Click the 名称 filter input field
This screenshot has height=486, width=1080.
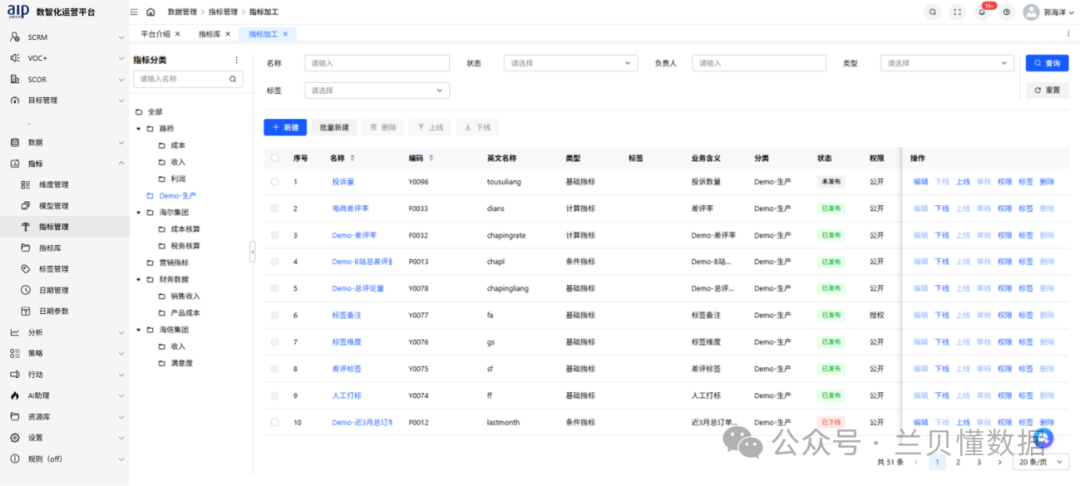pyautogui.click(x=377, y=63)
